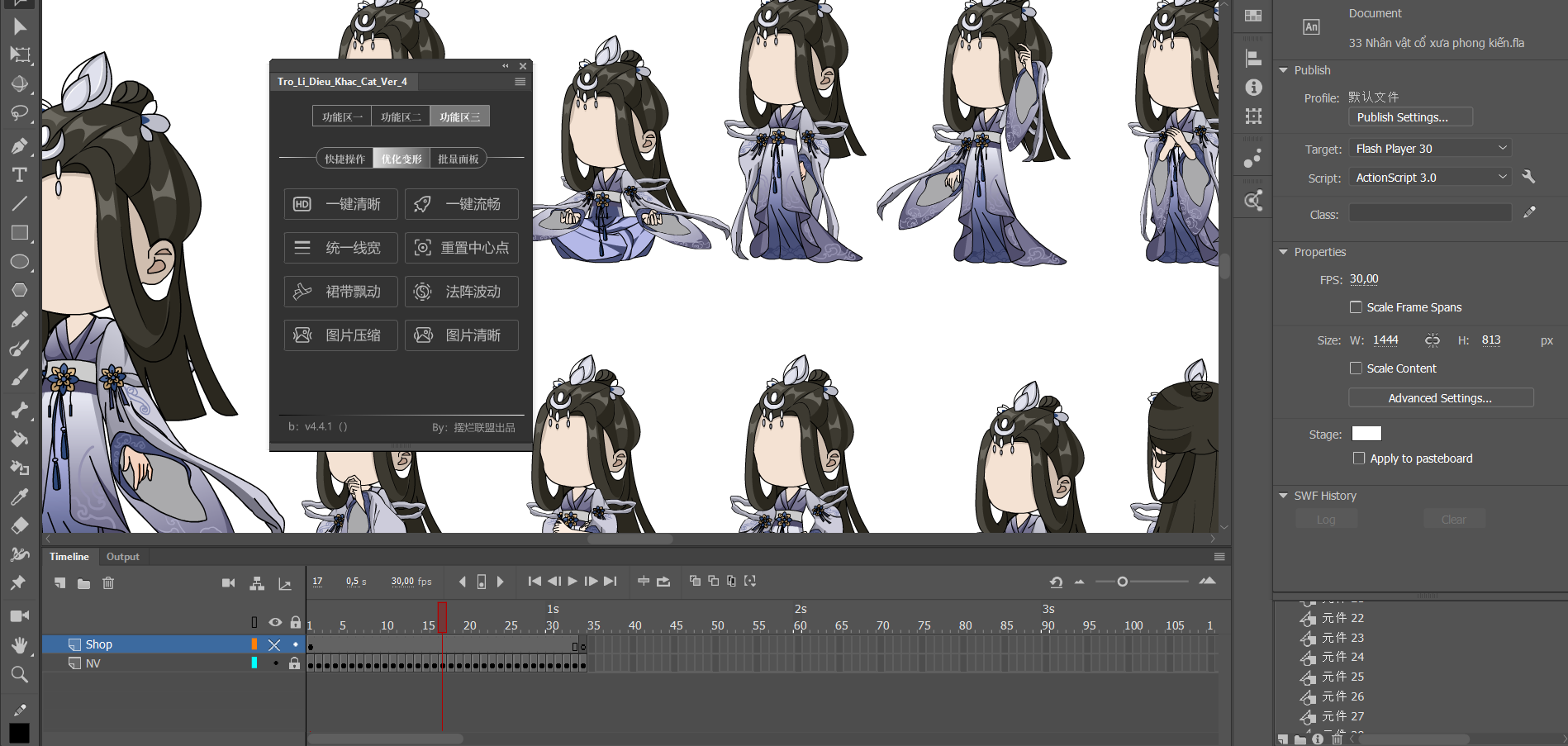
Task: Click the Publish Settings button
Action: [x=1410, y=117]
